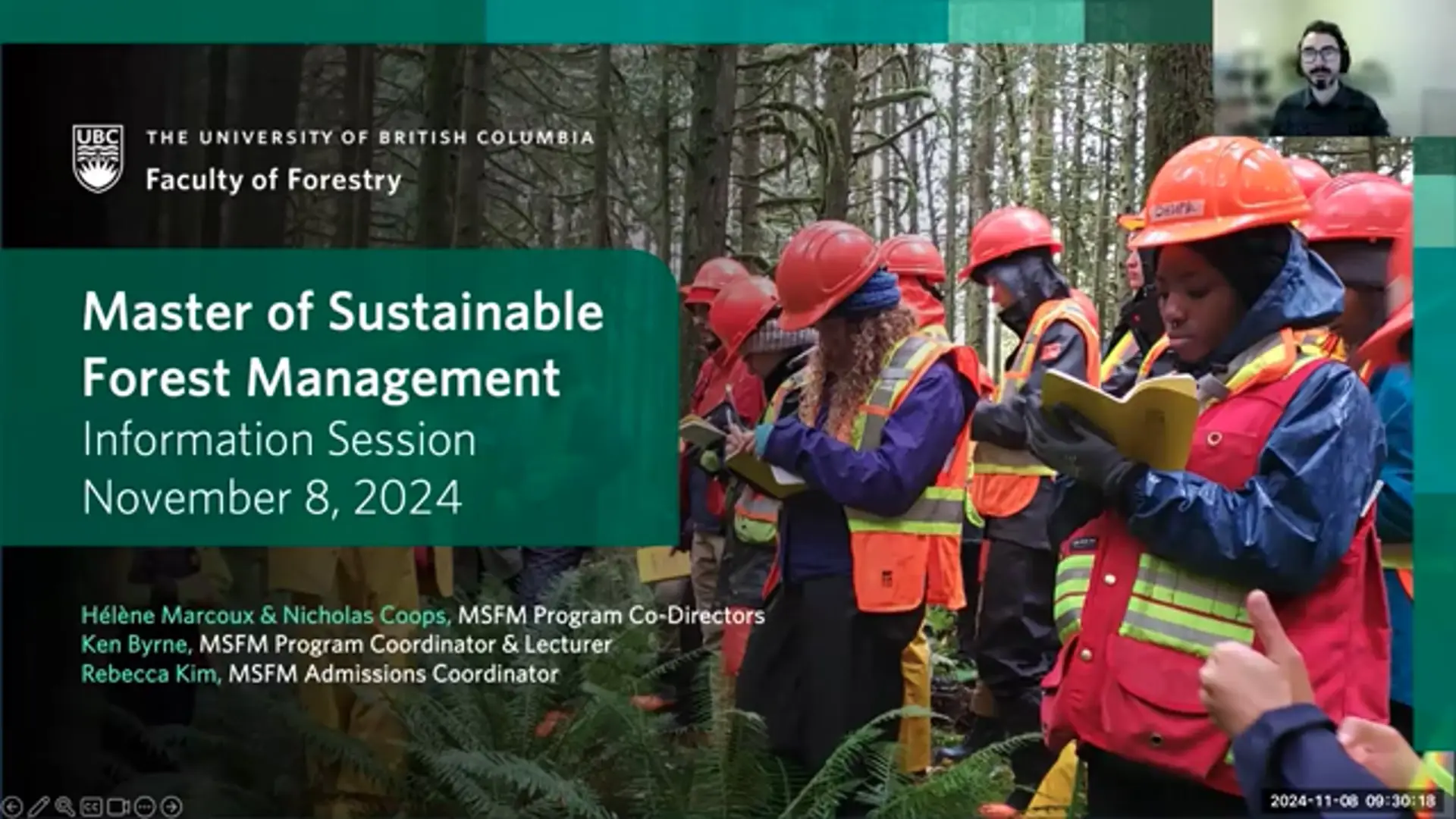Click the UBC crest logo

98,158
